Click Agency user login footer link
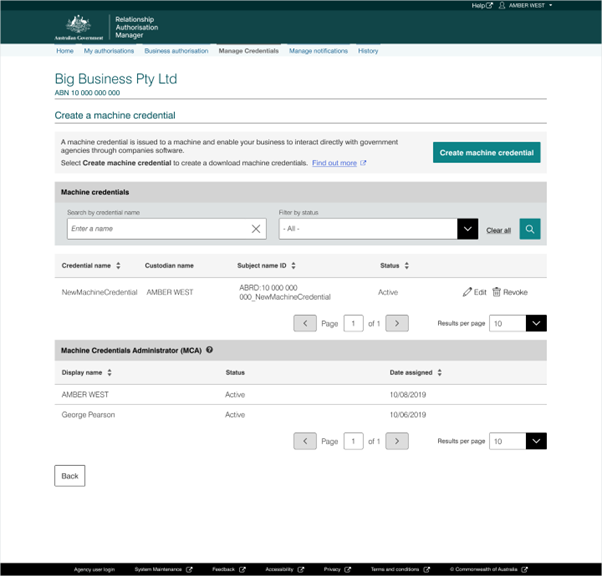The width and height of the screenshot is (602, 576). 94,569
